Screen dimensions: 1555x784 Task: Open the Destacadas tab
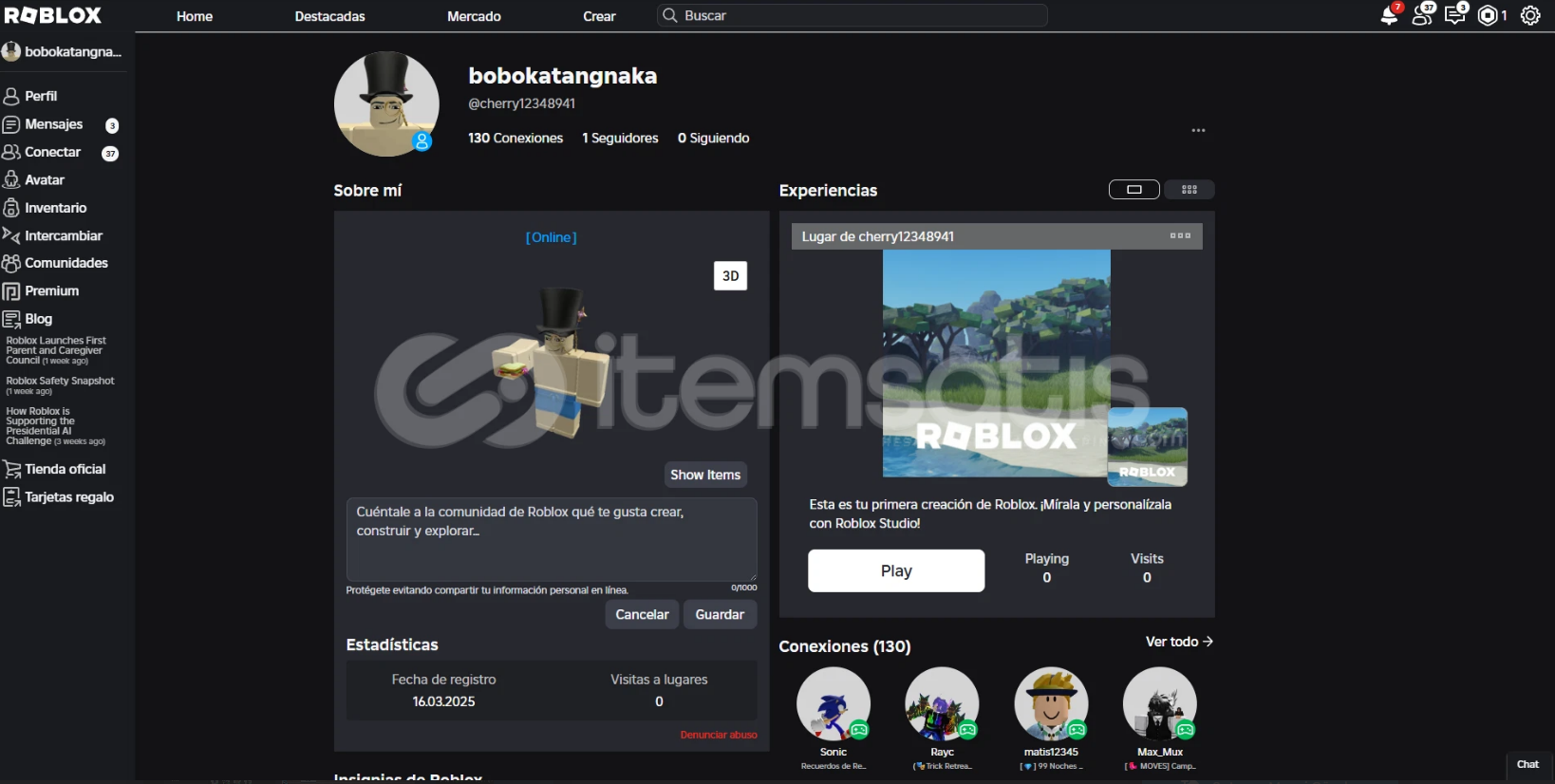[x=329, y=16]
